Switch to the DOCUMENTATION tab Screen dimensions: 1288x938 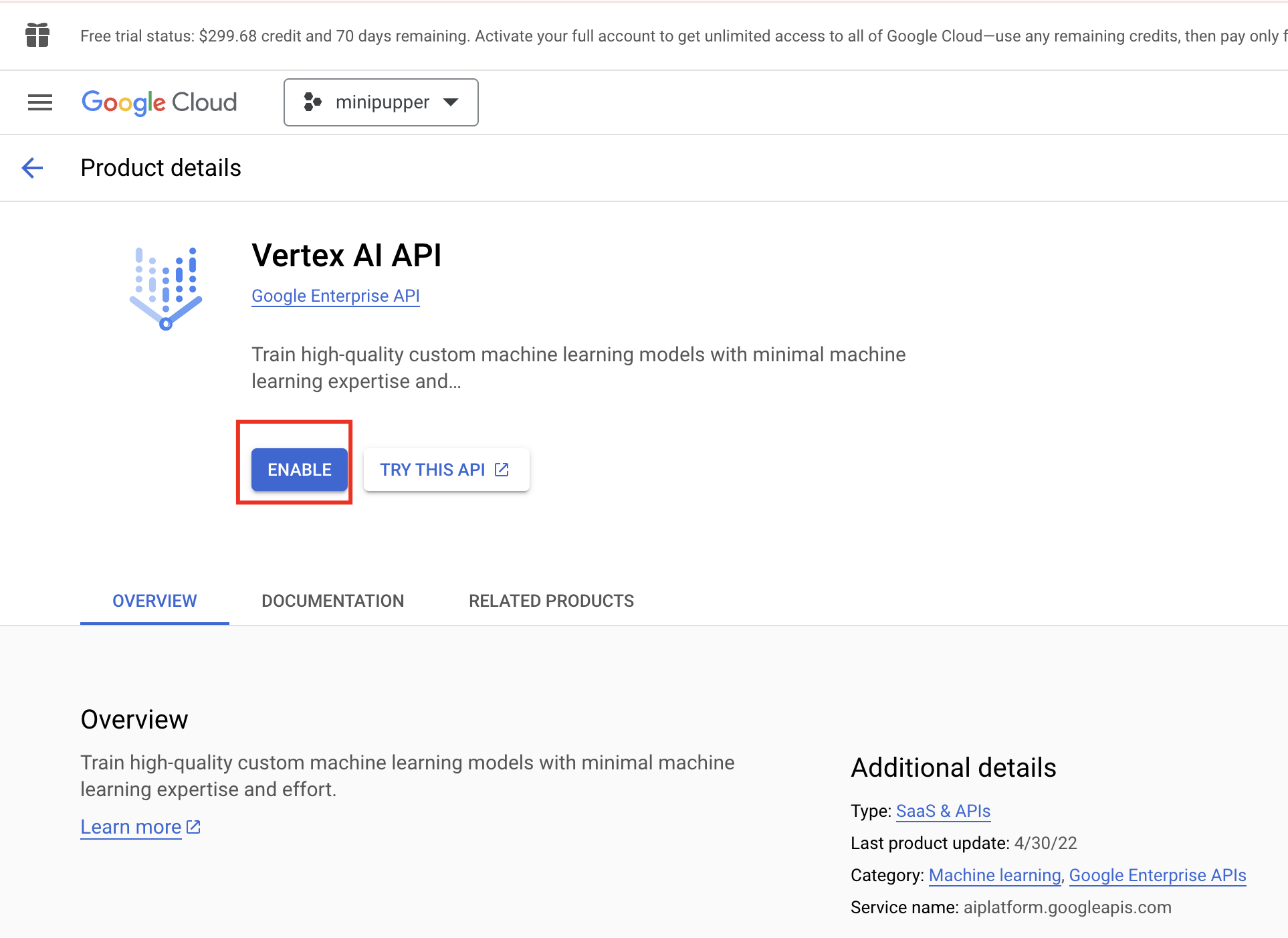332,600
